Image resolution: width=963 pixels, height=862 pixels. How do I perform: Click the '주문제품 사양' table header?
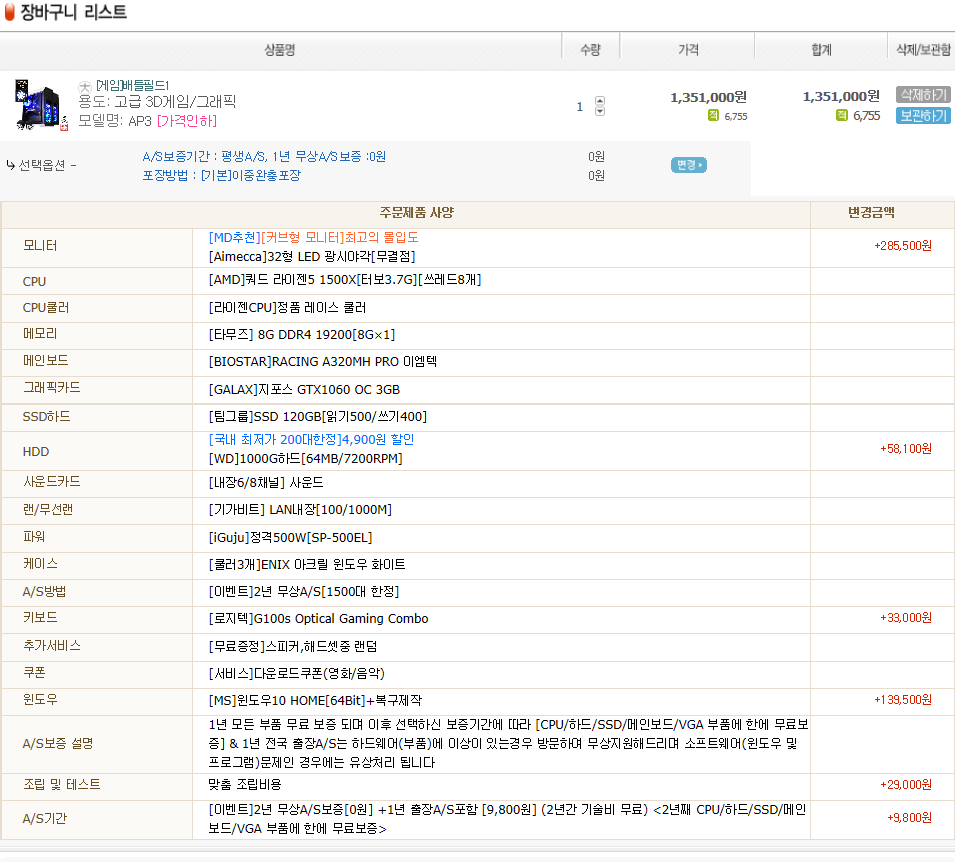click(x=416, y=213)
